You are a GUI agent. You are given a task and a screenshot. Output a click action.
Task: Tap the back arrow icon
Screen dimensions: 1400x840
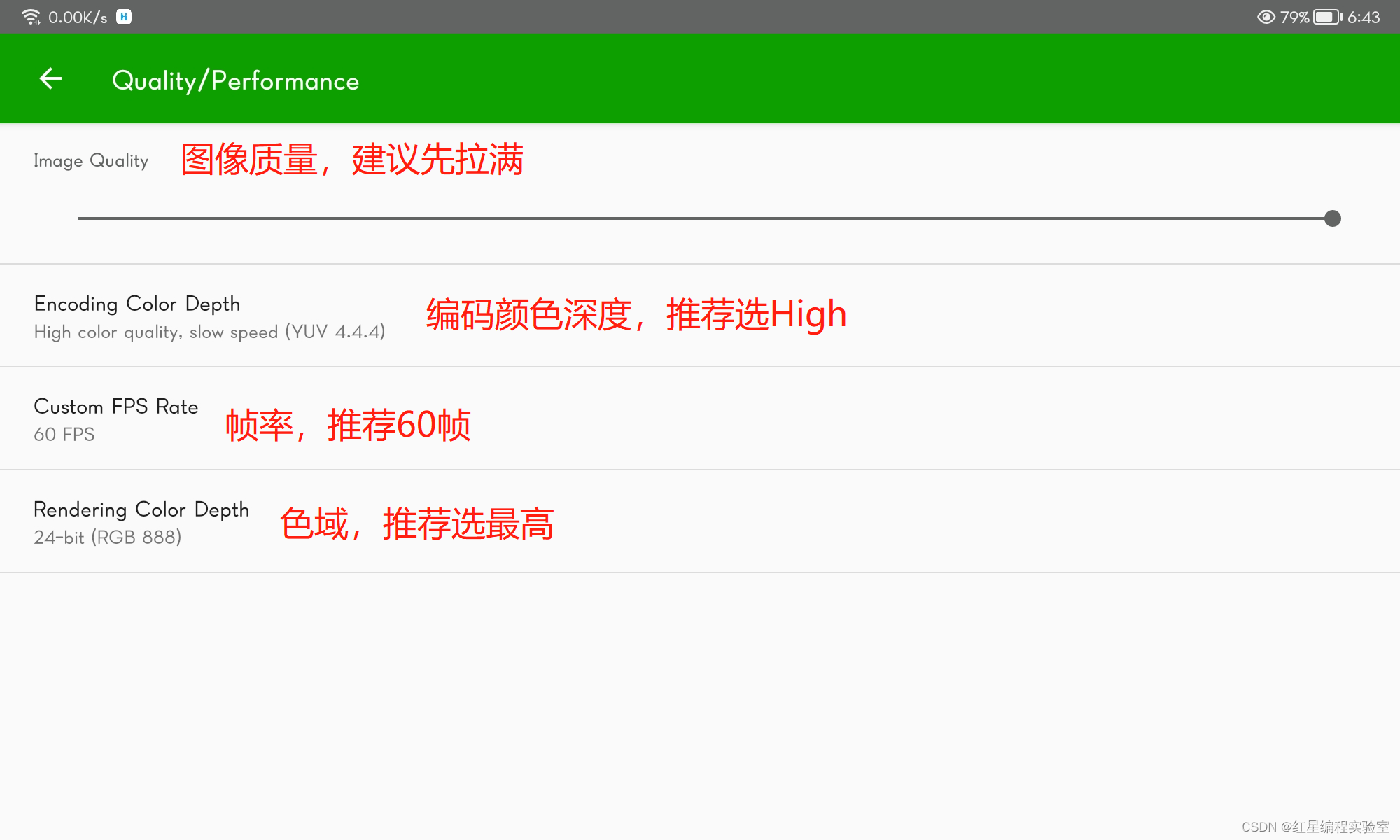tap(50, 78)
